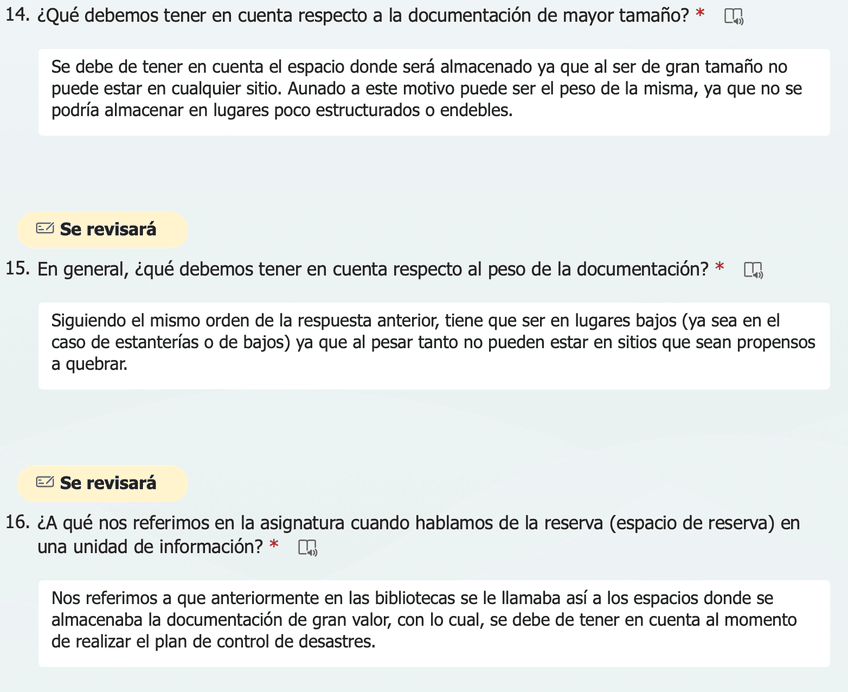Open Immersive Reader for question 15
This screenshot has width=848, height=692.
(753, 269)
